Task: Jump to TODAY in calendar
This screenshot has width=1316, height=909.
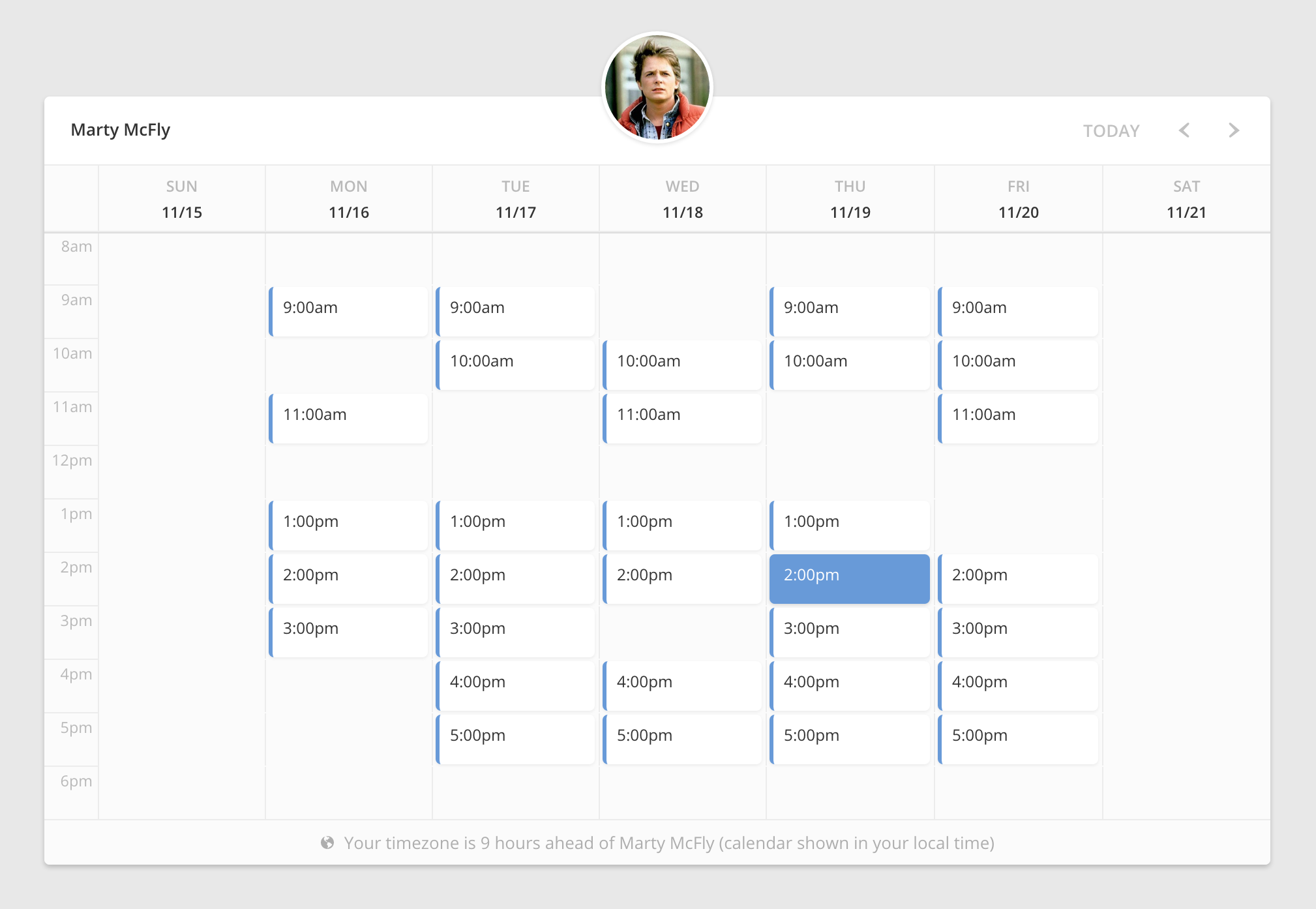Action: point(1111,131)
